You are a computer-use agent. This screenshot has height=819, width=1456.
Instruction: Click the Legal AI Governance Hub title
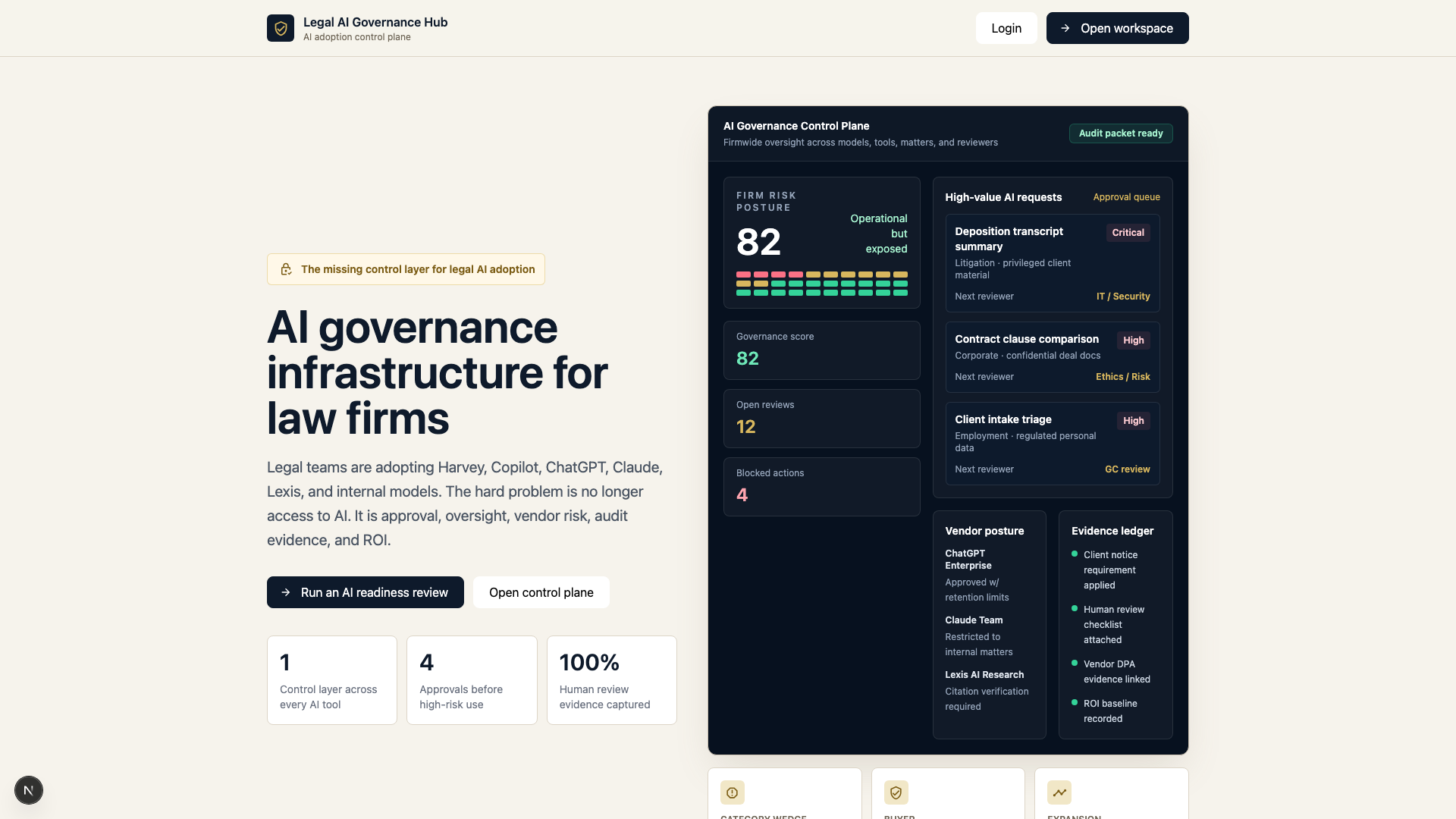point(375,22)
